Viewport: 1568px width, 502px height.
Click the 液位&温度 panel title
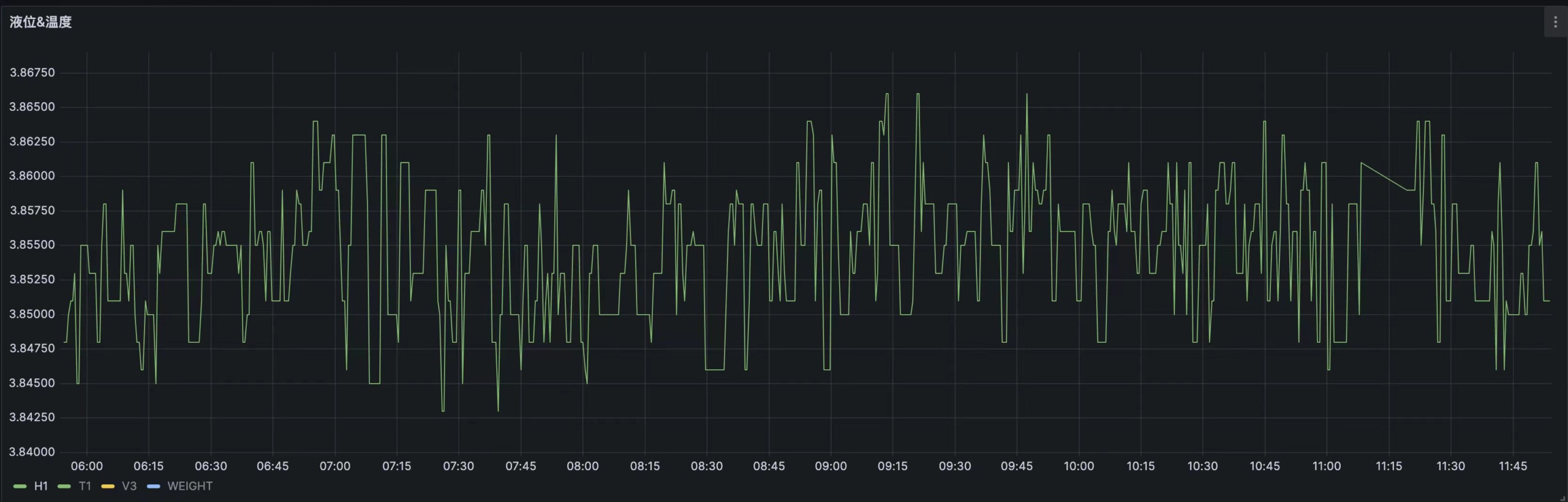[40, 22]
